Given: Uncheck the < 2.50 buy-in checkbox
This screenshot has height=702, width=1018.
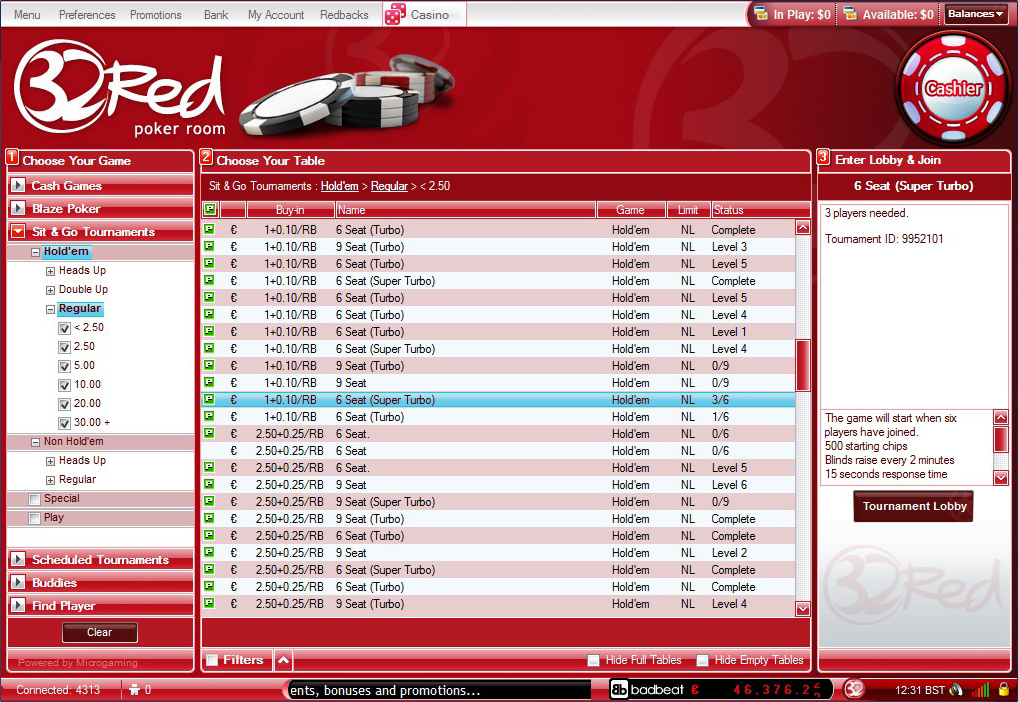Looking at the screenshot, I should (64, 329).
